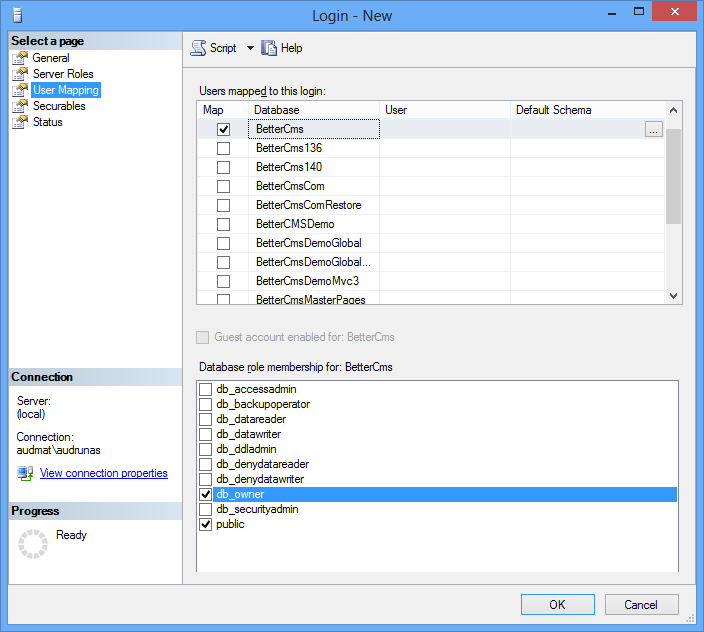Open the General page
The width and height of the screenshot is (704, 632).
pos(51,58)
